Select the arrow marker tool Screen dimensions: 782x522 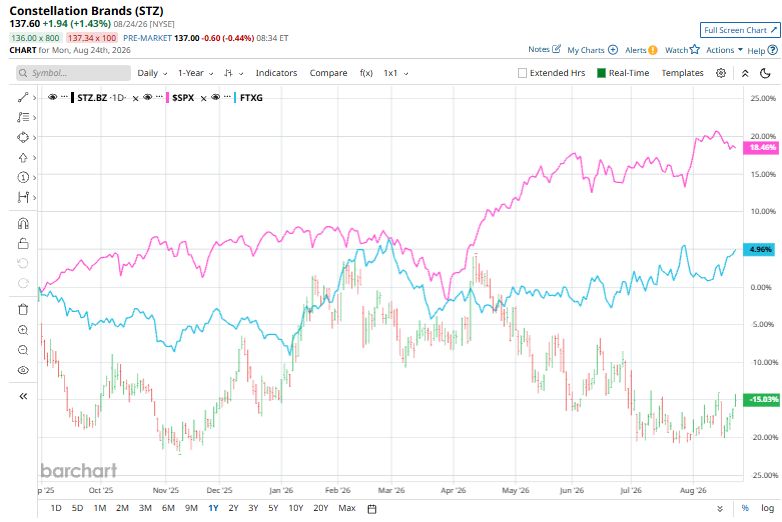[x=22, y=158]
